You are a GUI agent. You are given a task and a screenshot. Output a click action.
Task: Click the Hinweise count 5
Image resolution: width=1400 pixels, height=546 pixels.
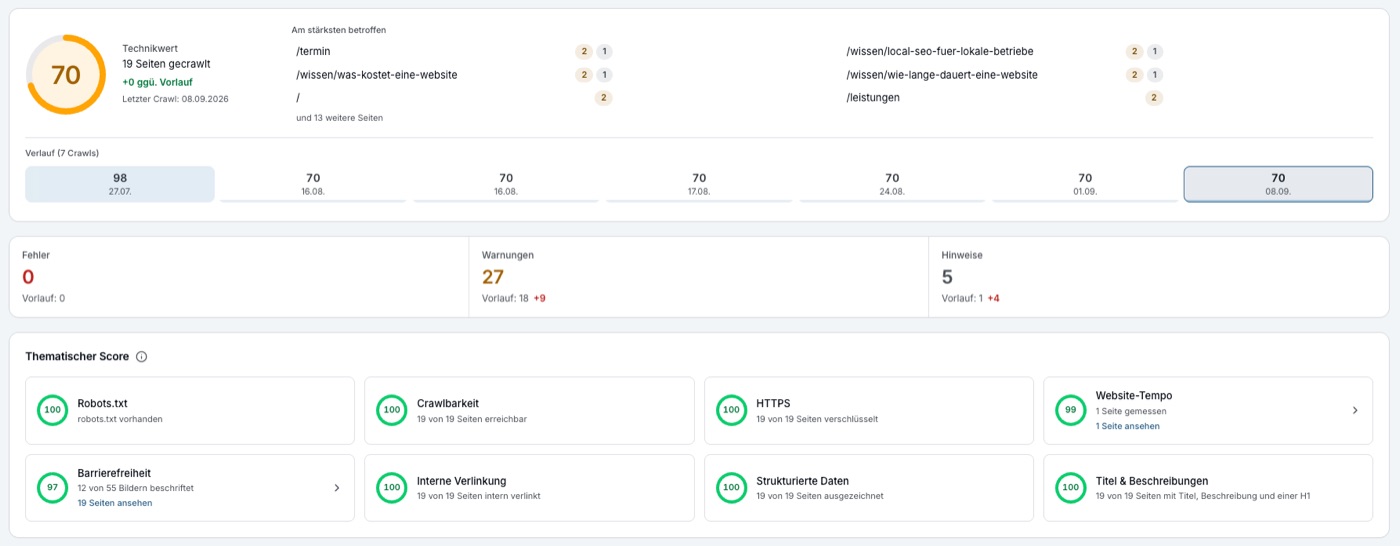click(948, 277)
